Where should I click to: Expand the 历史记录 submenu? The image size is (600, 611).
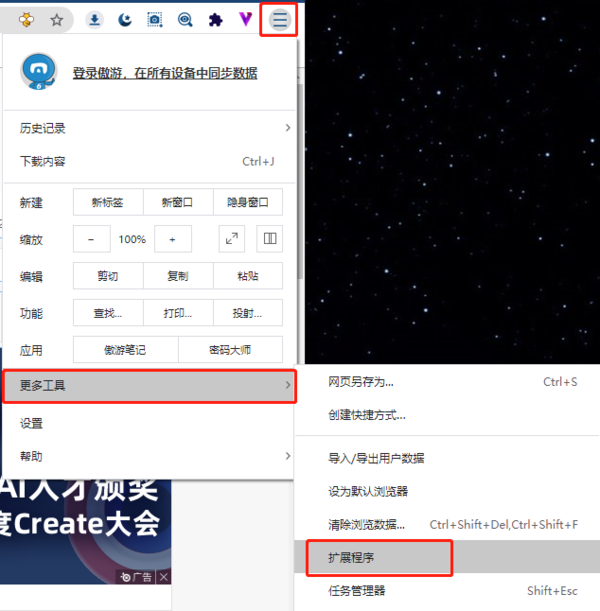click(150, 128)
